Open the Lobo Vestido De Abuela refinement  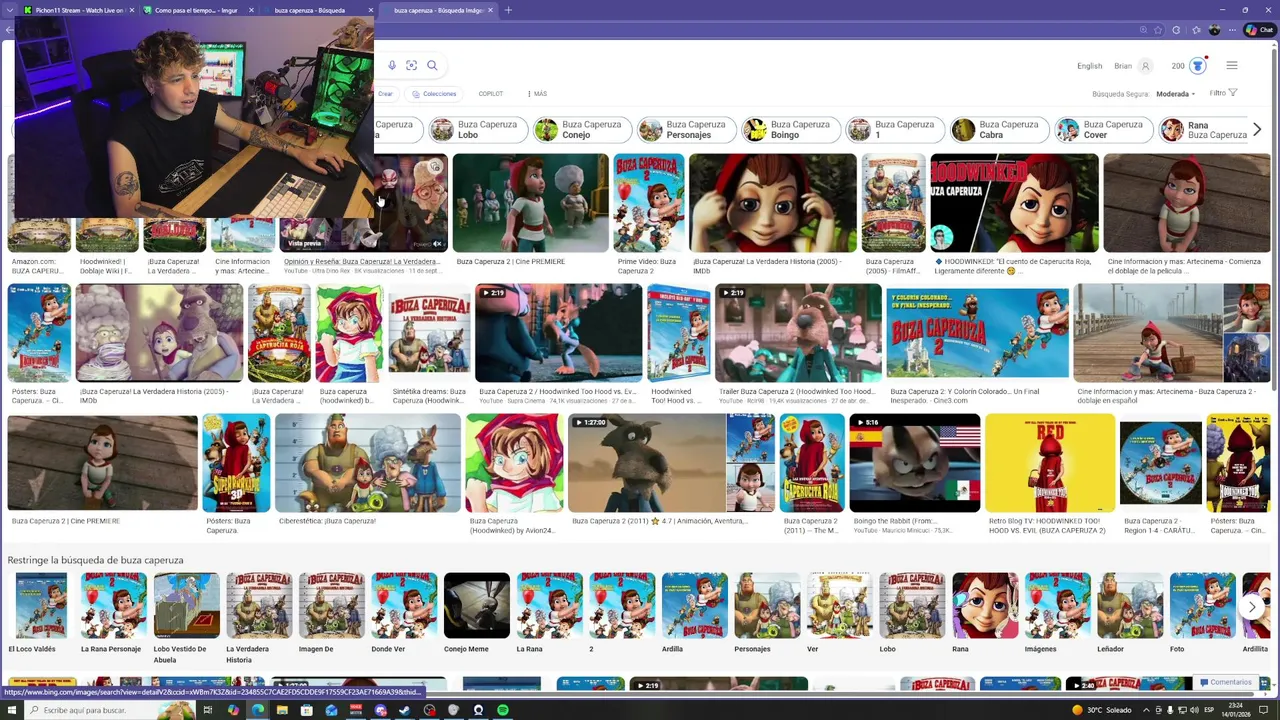pyautogui.click(x=186, y=618)
